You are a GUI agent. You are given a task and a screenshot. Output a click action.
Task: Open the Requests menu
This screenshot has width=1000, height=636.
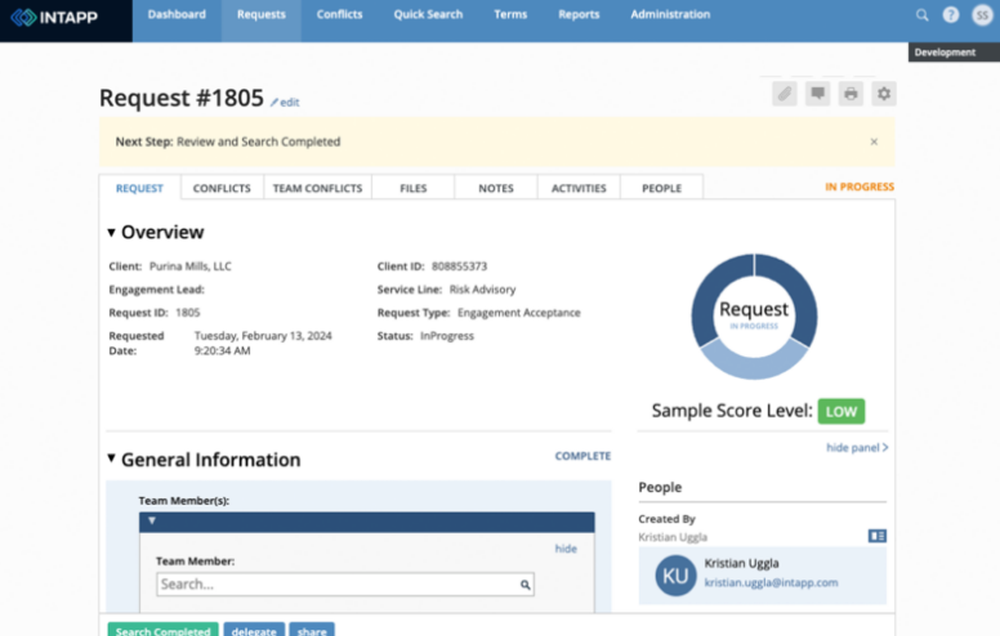[x=261, y=14]
